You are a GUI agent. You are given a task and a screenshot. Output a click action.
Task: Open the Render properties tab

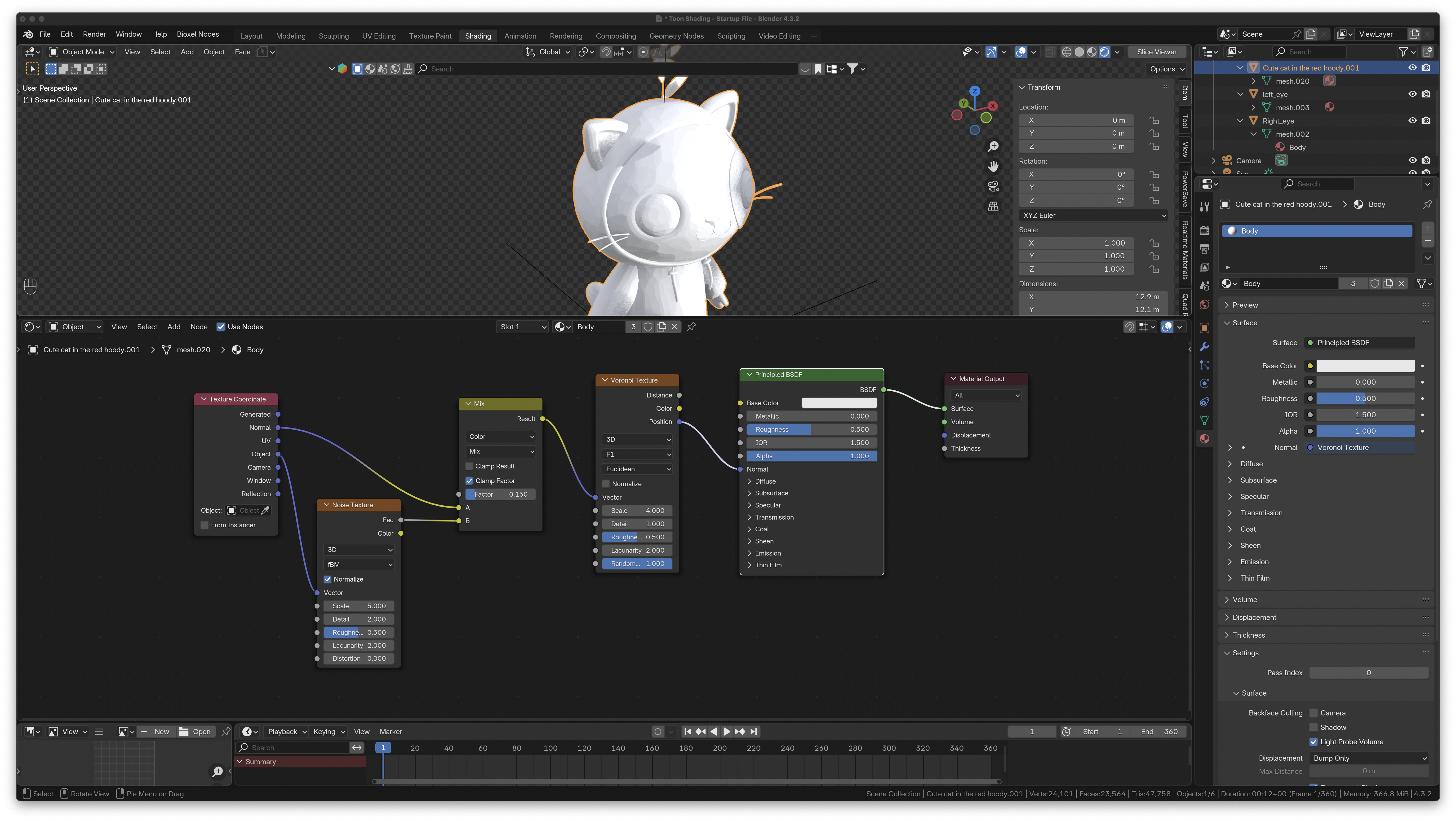(x=1204, y=230)
